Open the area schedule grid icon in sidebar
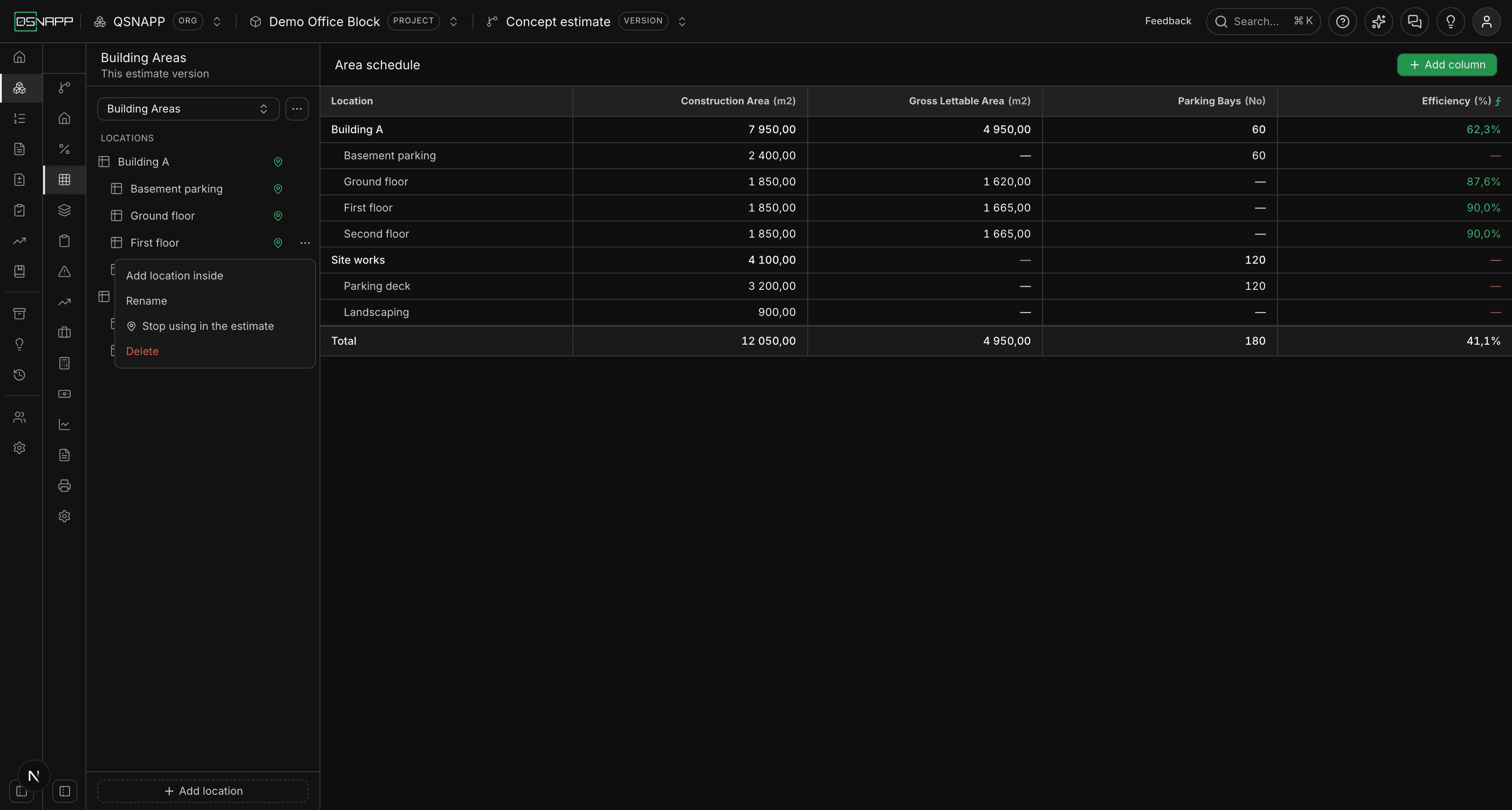Screen dimensions: 1512x810 [x=64, y=180]
